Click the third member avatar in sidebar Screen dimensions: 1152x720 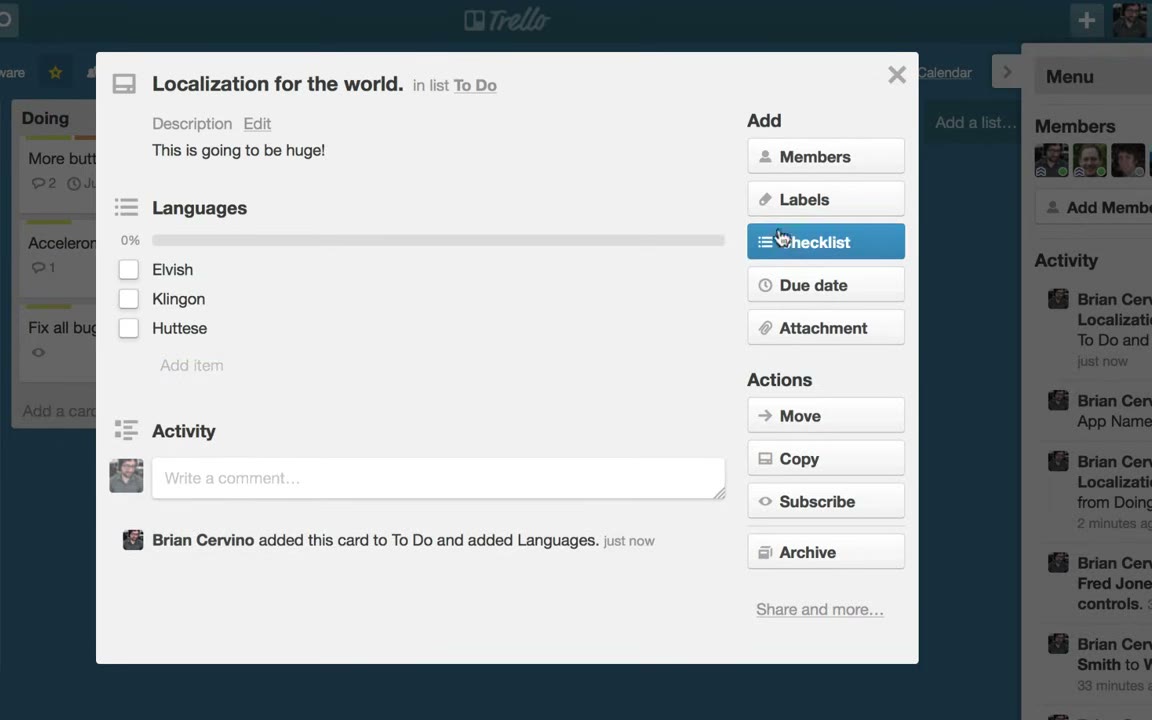pos(1128,160)
